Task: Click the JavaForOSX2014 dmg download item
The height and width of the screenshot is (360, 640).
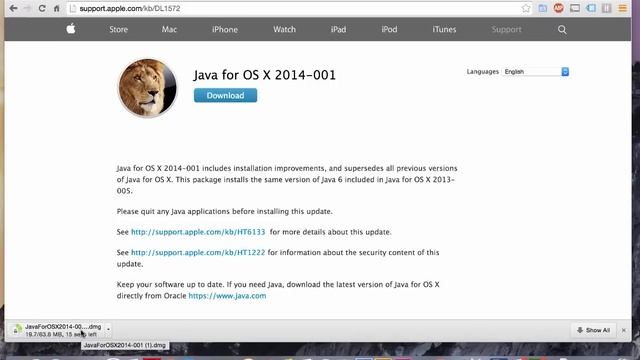Action: click(x=57, y=330)
